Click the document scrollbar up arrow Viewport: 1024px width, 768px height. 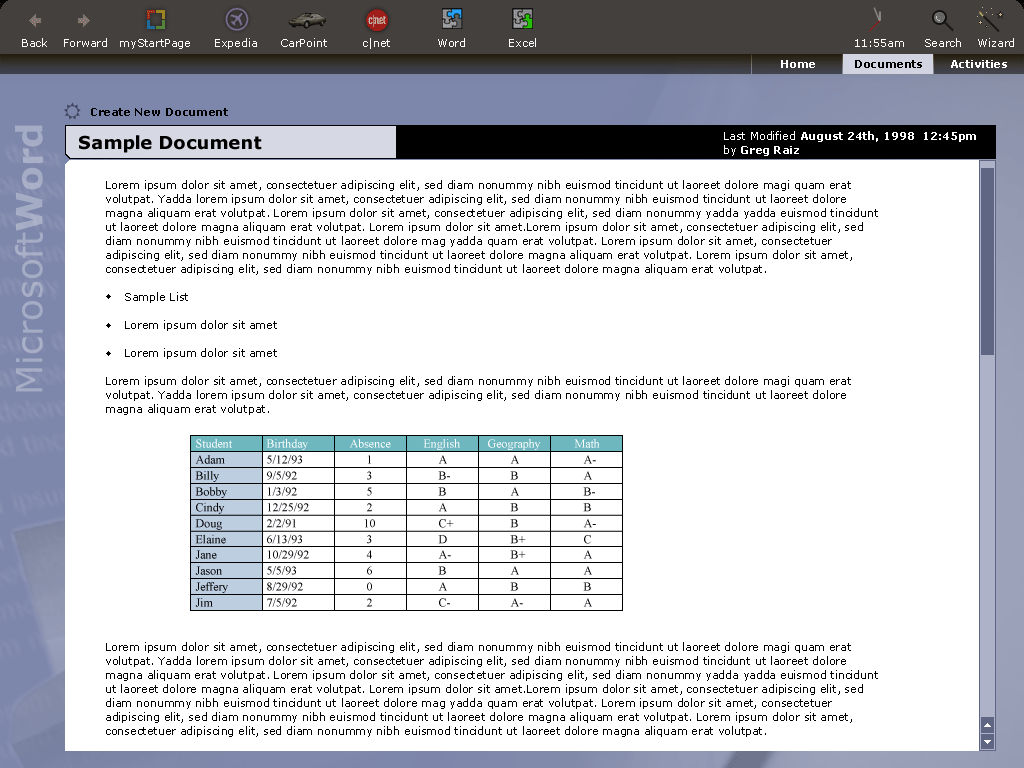pyautogui.click(x=987, y=725)
